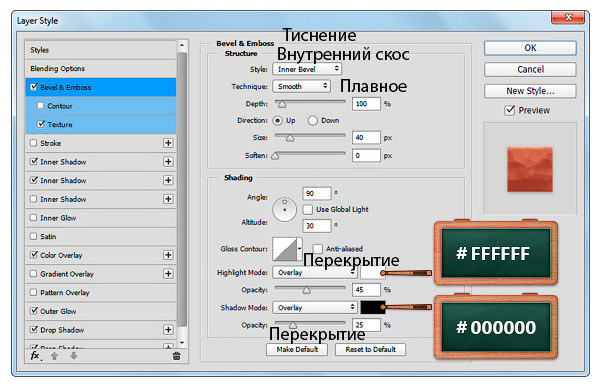Enable the Contour checkbox
The height and width of the screenshot is (387, 600).
41,106
